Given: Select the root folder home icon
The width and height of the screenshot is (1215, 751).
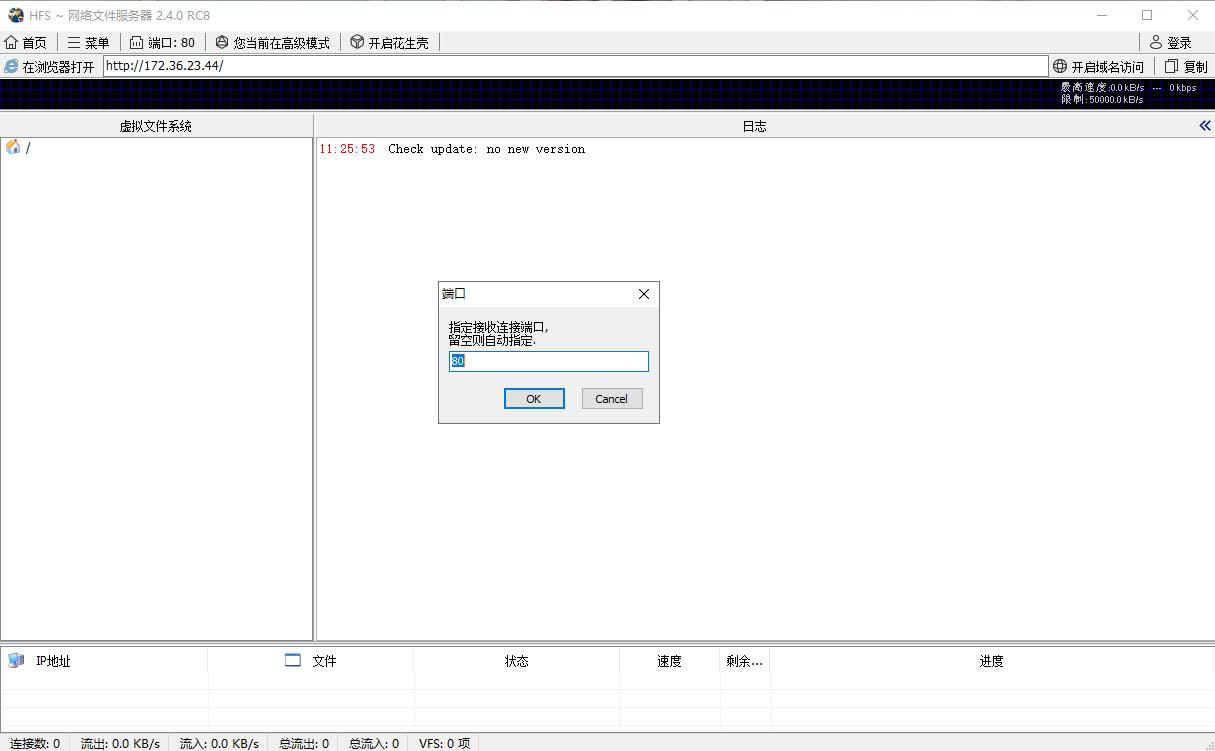Looking at the screenshot, I should pyautogui.click(x=13, y=148).
